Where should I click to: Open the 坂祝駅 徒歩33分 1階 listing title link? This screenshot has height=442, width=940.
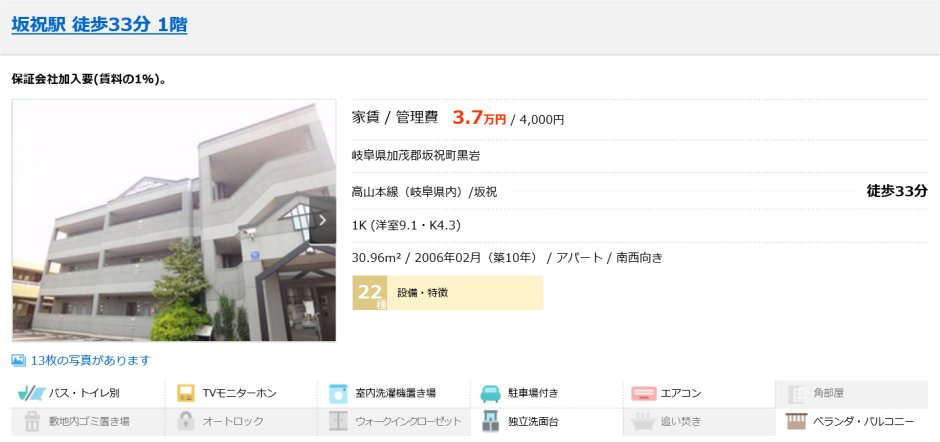(100, 25)
